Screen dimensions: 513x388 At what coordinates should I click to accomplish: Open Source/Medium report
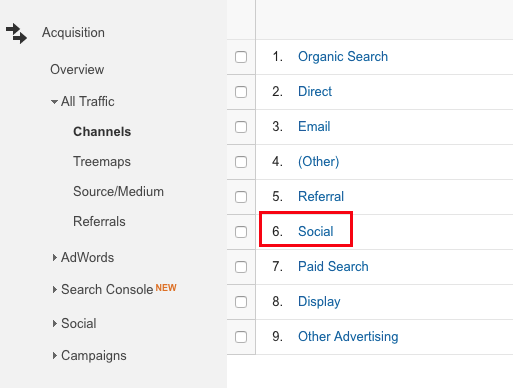pyautogui.click(x=118, y=192)
